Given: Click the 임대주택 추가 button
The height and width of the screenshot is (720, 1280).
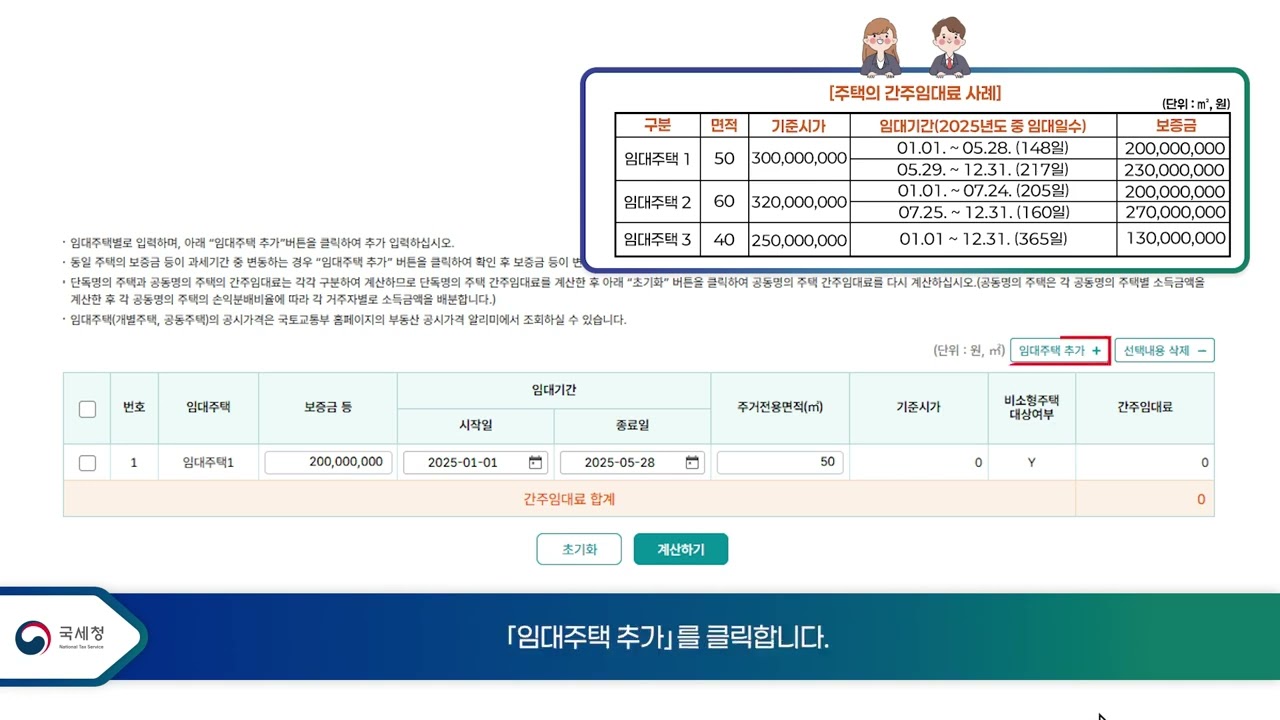Looking at the screenshot, I should 1060,351.
